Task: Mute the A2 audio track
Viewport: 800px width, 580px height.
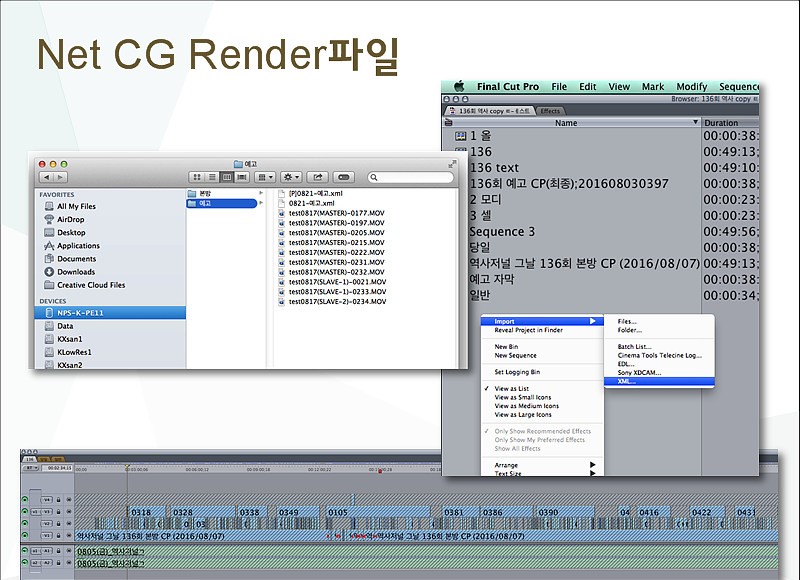Action: pyautogui.click(x=25, y=563)
